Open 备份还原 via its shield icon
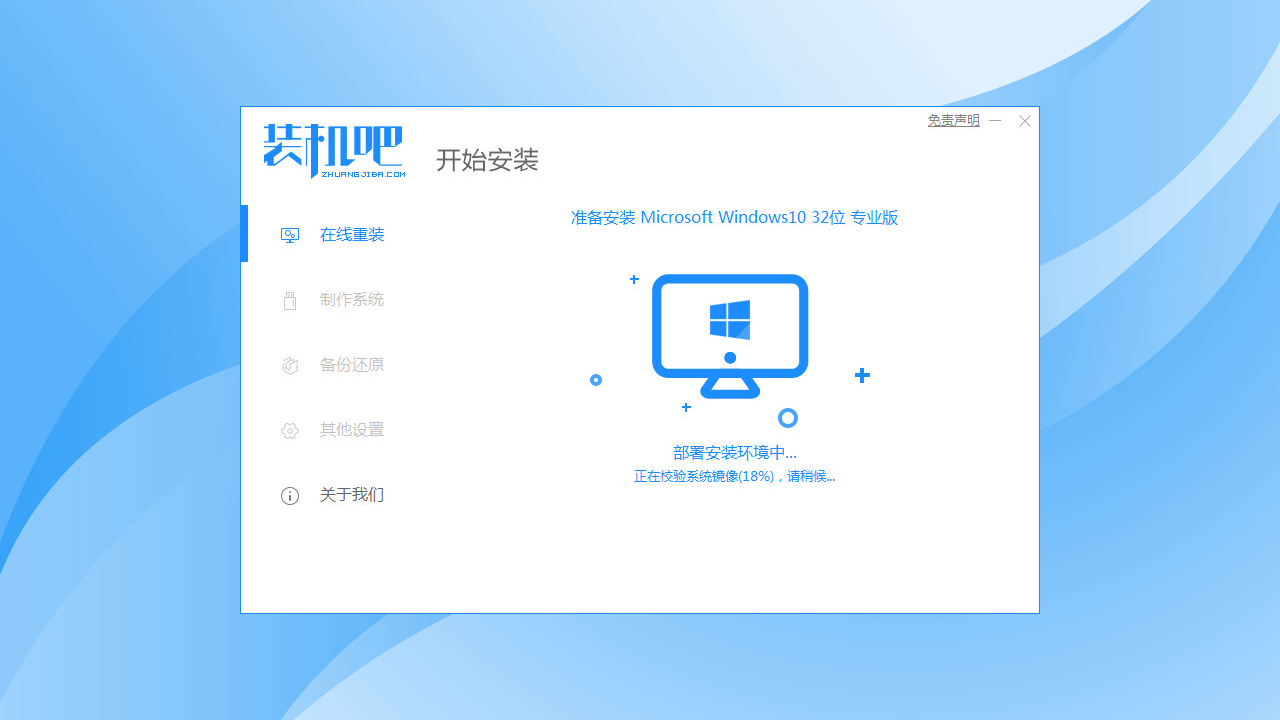The height and width of the screenshot is (720, 1280). click(x=290, y=365)
